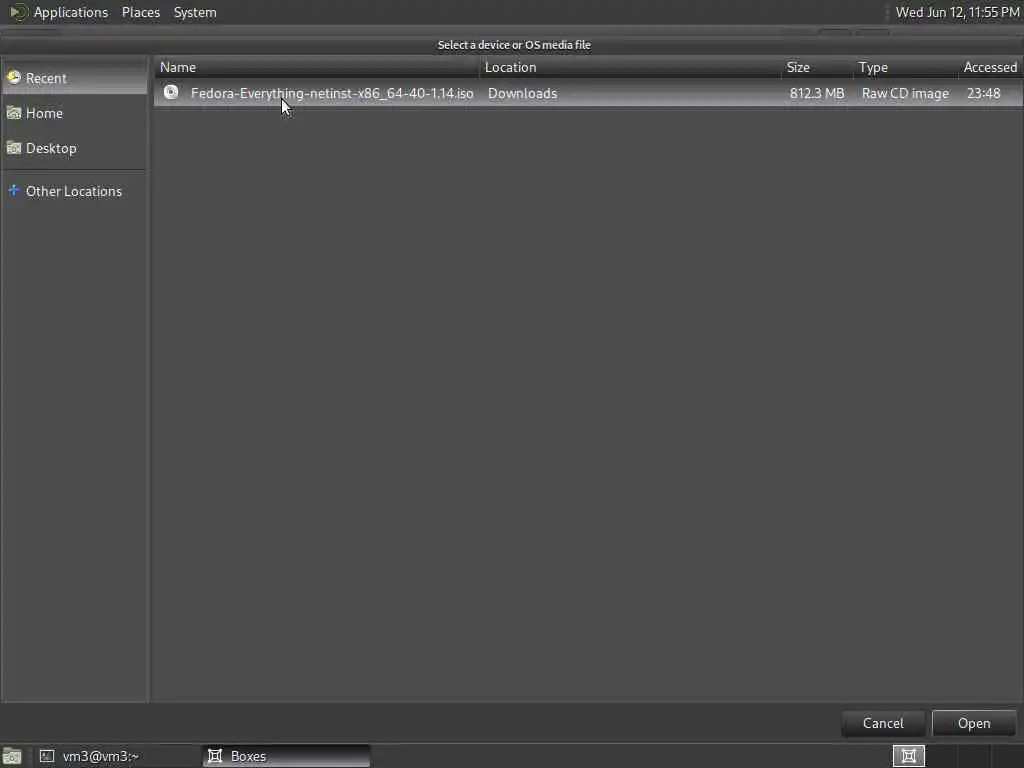This screenshot has width=1024, height=768.
Task: Click the 812.3 MB size cell
Action: coord(816,93)
